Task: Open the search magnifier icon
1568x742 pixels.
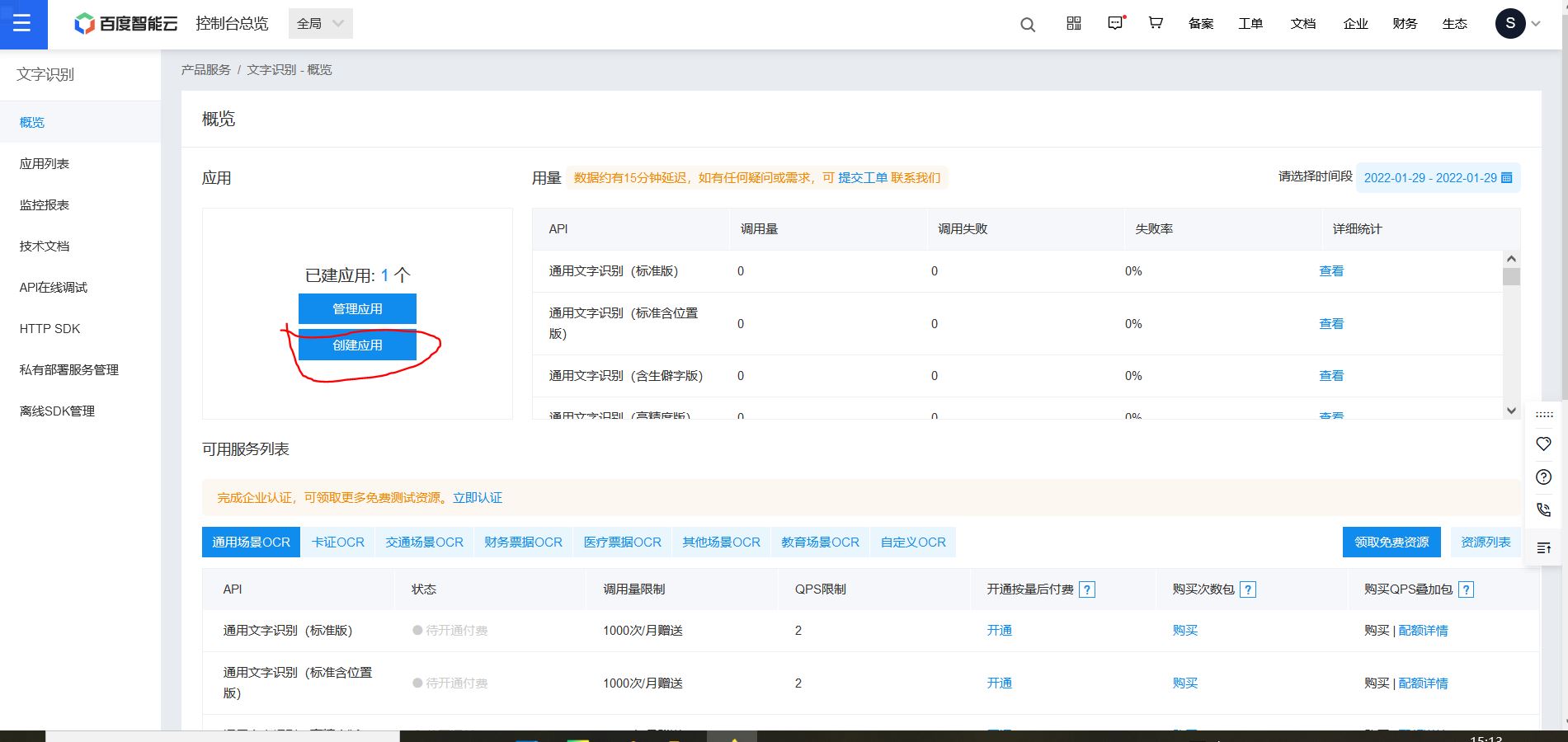Action: coord(1028,25)
